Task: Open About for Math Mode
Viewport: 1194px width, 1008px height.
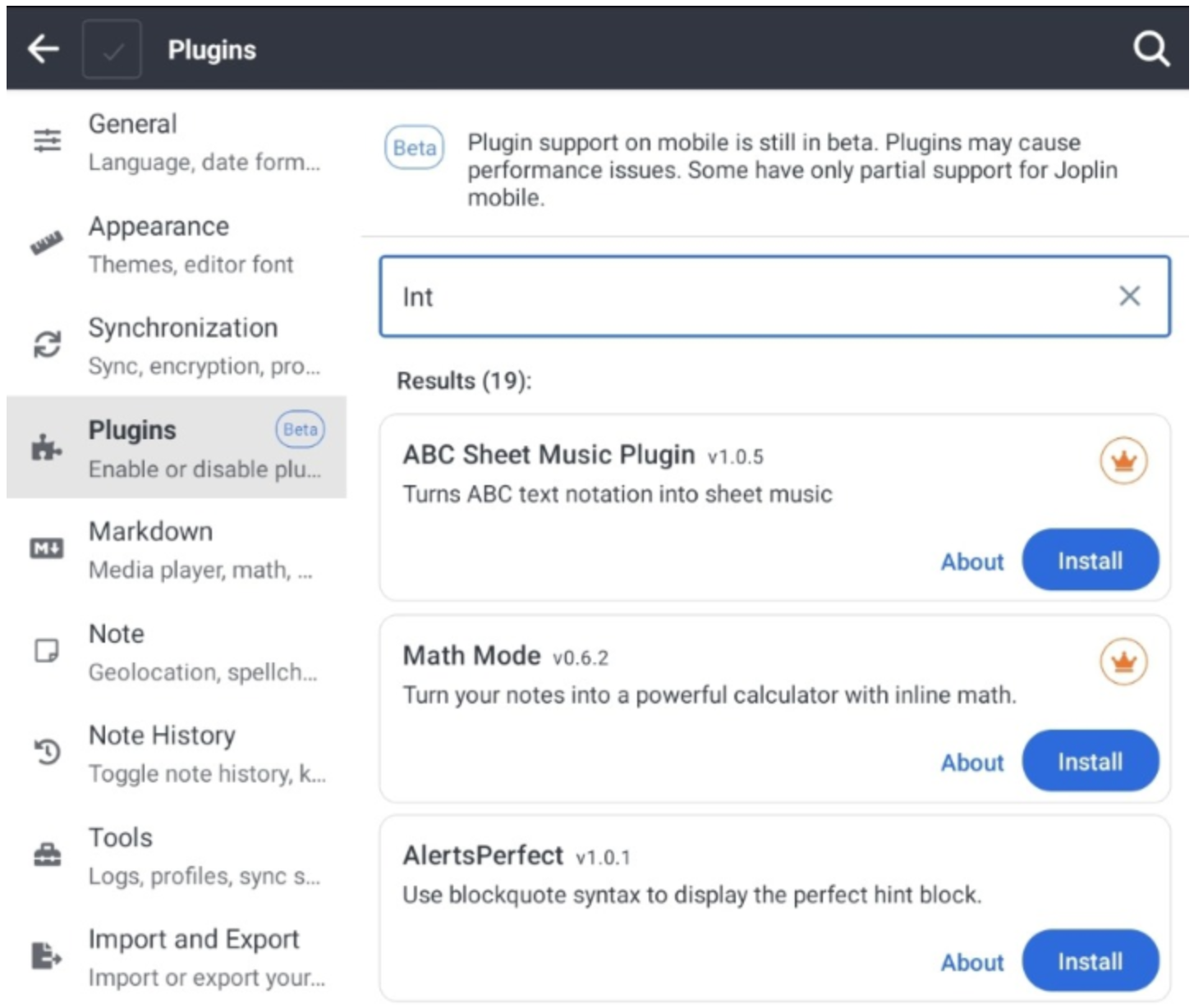Action: click(971, 763)
